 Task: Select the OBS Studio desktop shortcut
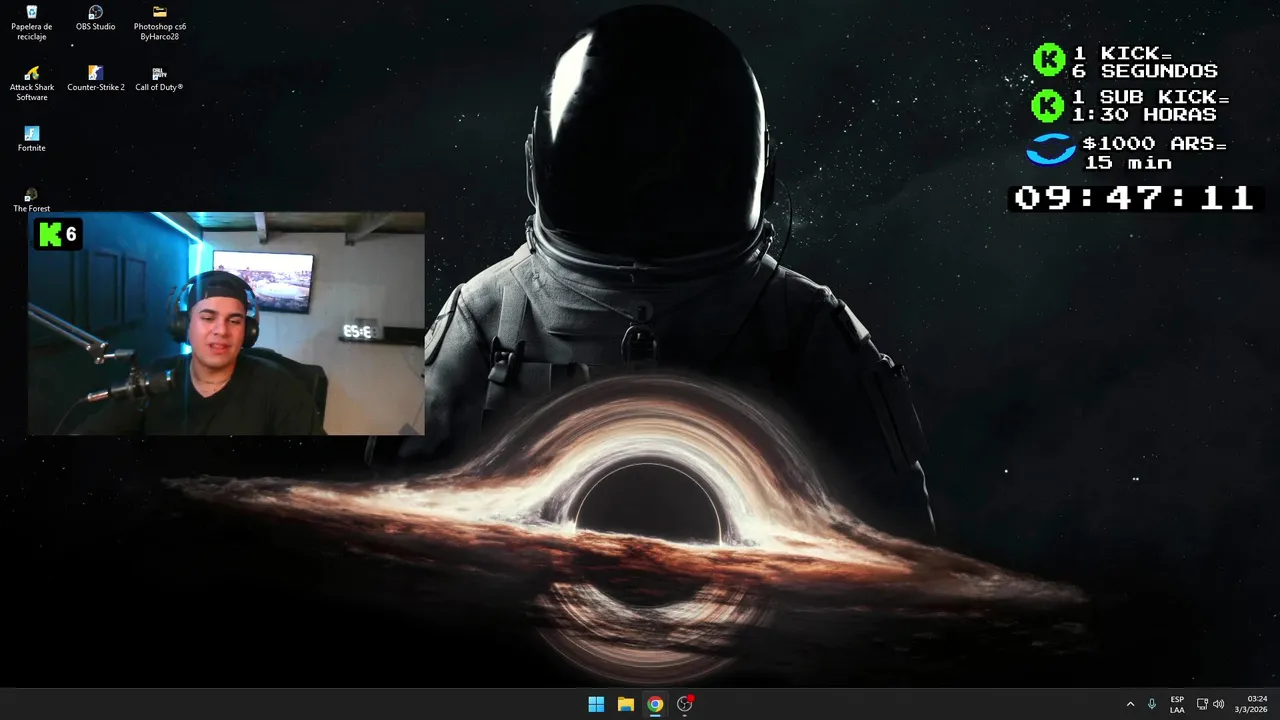95,18
